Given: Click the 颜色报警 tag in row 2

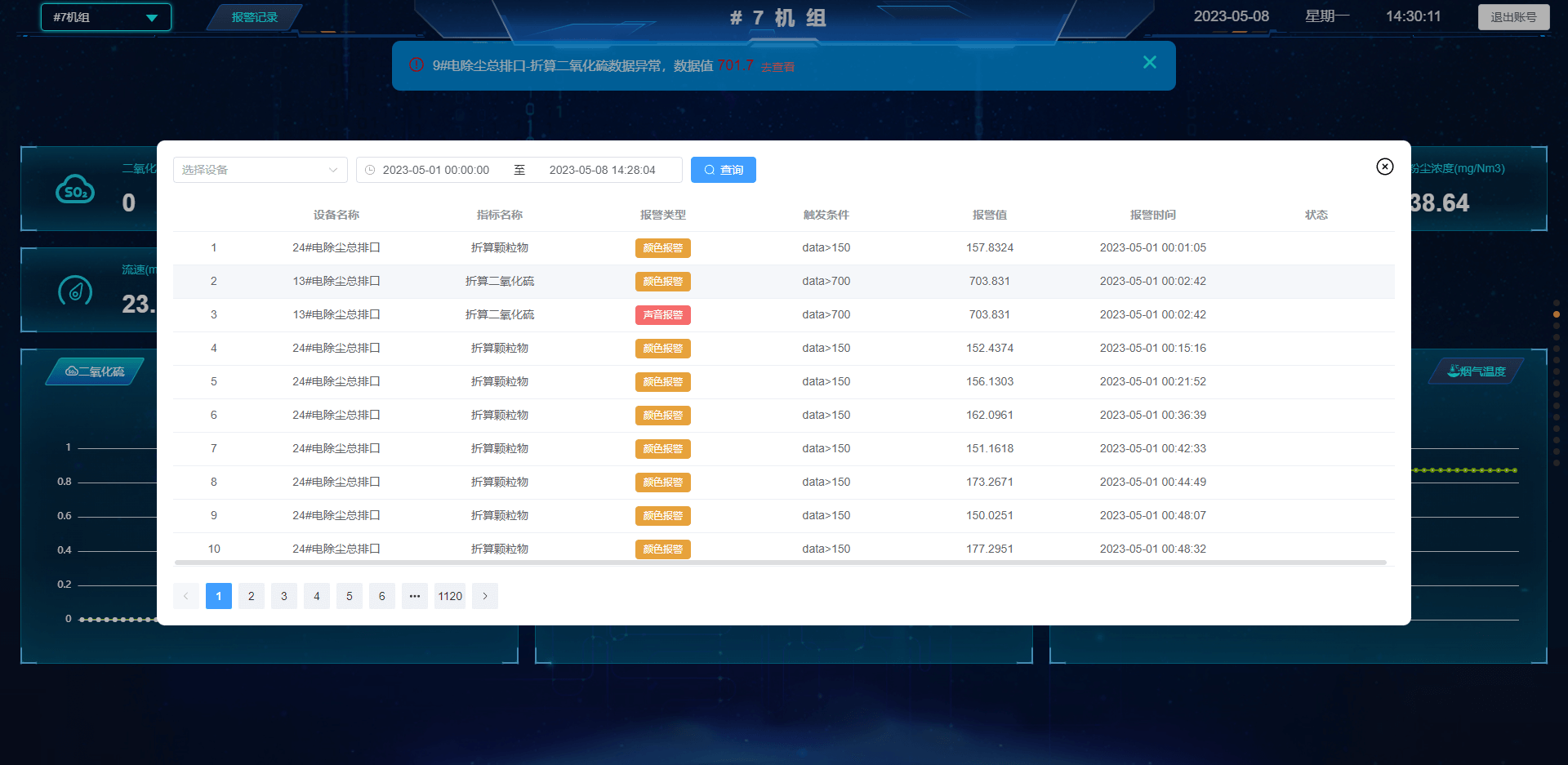Looking at the screenshot, I should tap(663, 282).
